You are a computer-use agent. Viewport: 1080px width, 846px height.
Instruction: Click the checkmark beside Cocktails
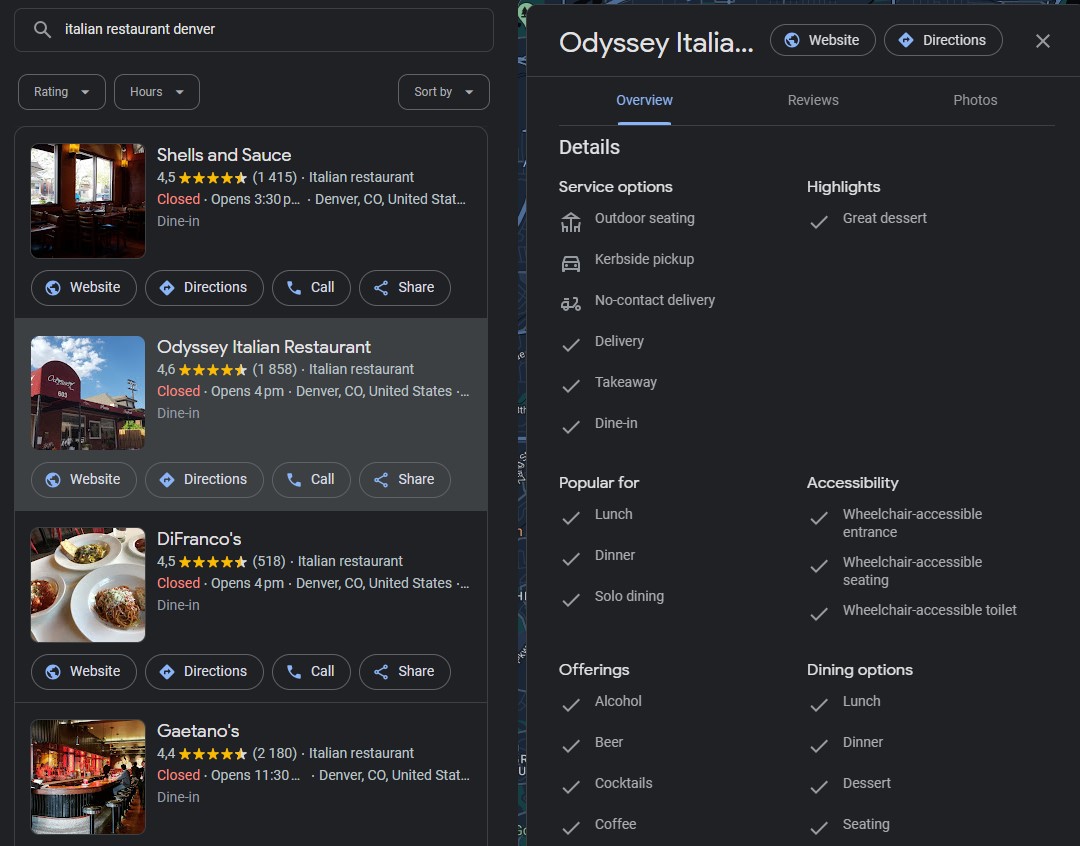(x=571, y=787)
